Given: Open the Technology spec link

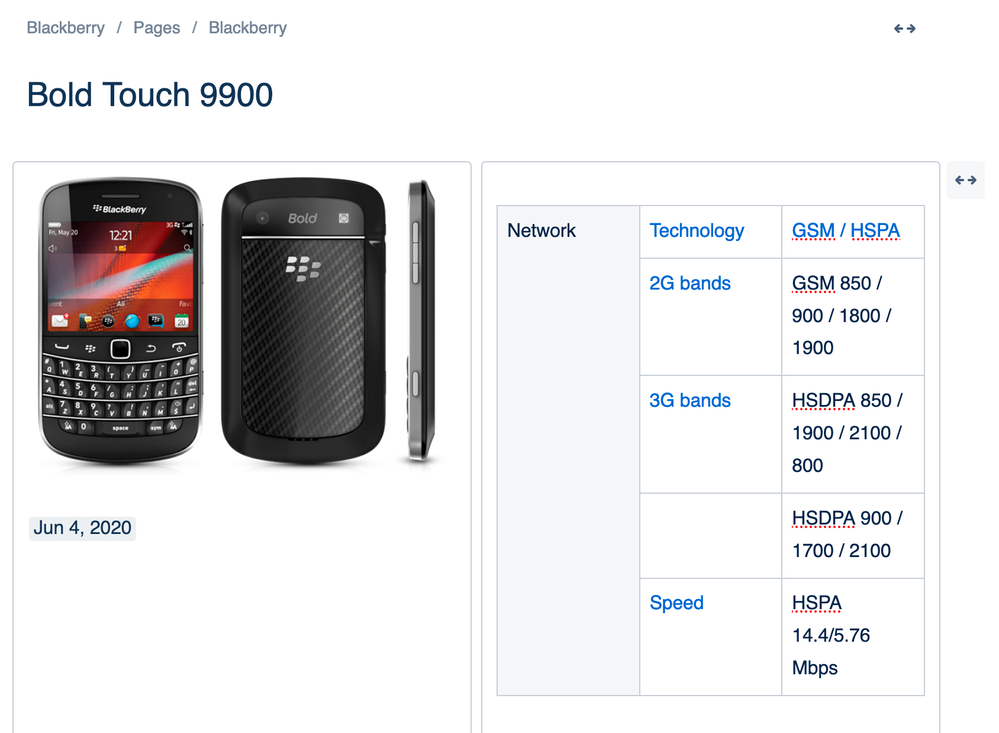Looking at the screenshot, I should [x=697, y=230].
